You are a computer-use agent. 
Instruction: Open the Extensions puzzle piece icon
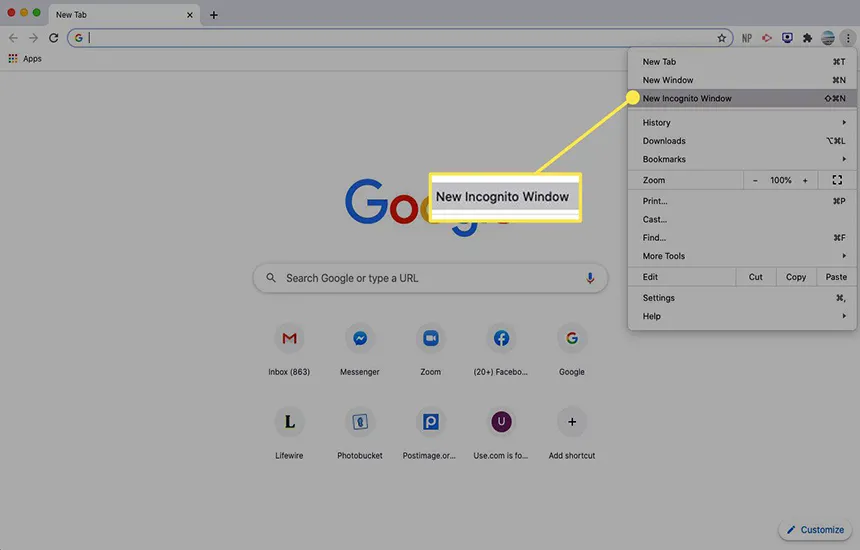click(x=807, y=38)
